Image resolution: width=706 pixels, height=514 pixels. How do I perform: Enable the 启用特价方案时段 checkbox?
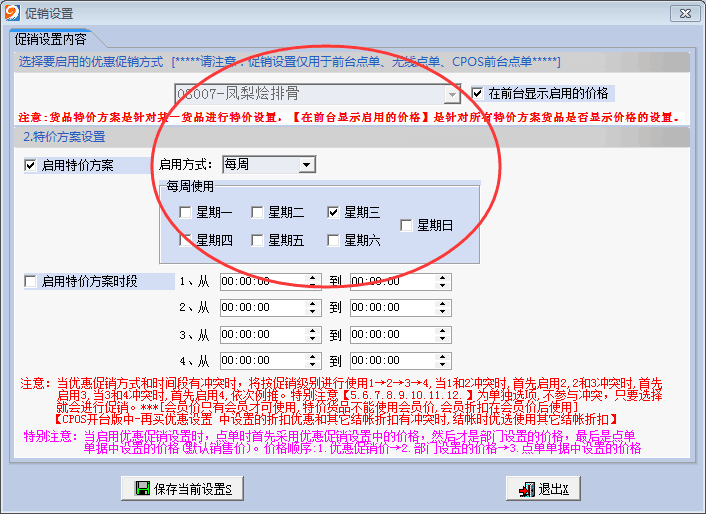tap(30, 282)
